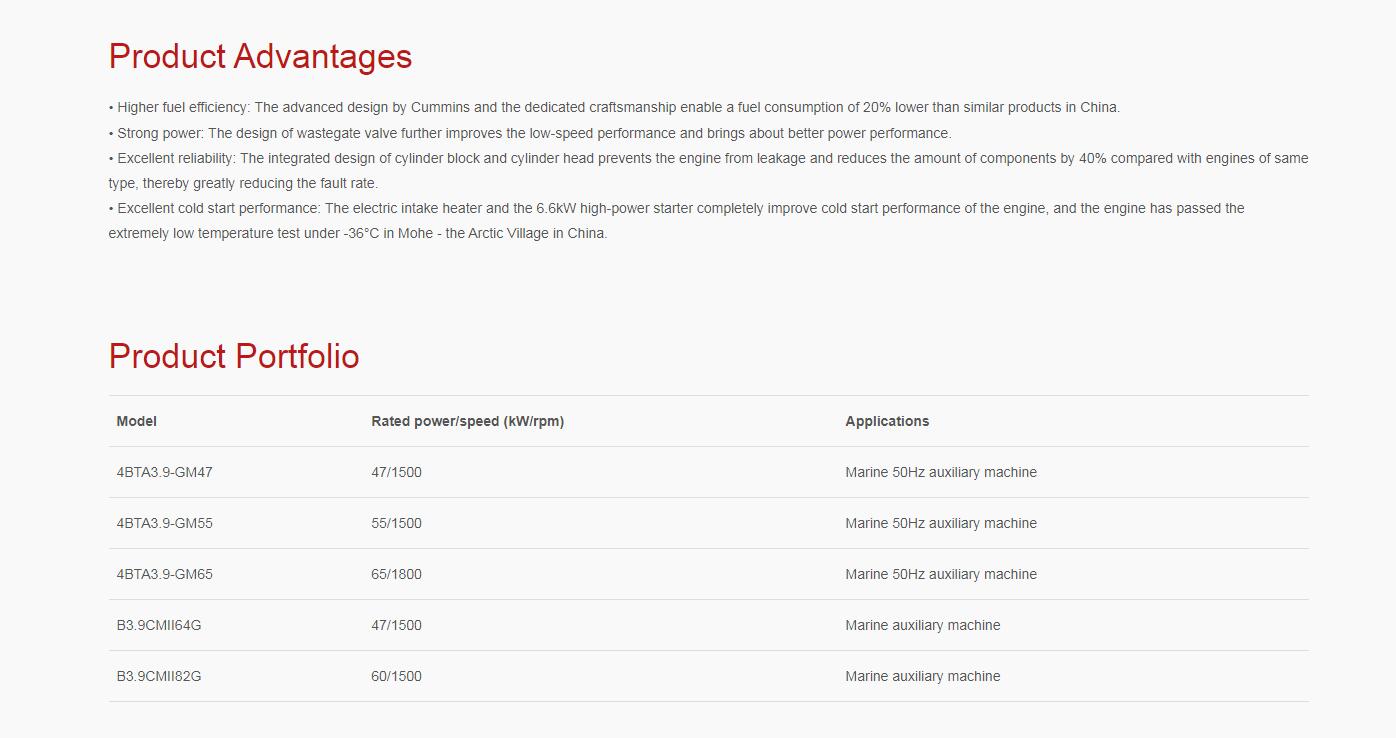This screenshot has width=1396, height=738.
Task: Click the Product Advantages heading
Action: point(260,57)
